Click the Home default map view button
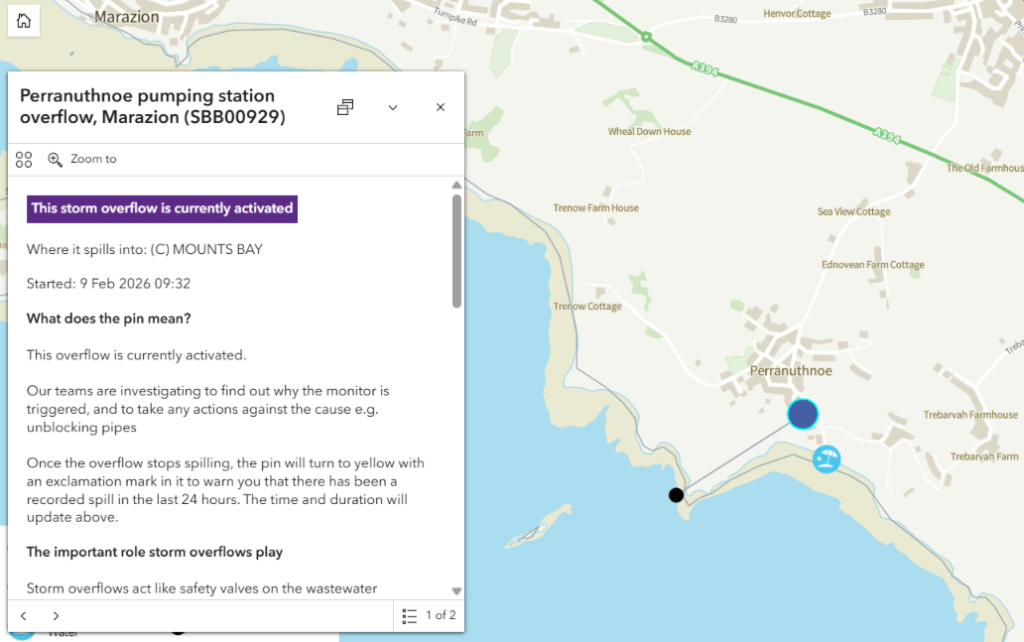Screen dimensions: 1024x642 pyautogui.click(x=24, y=21)
